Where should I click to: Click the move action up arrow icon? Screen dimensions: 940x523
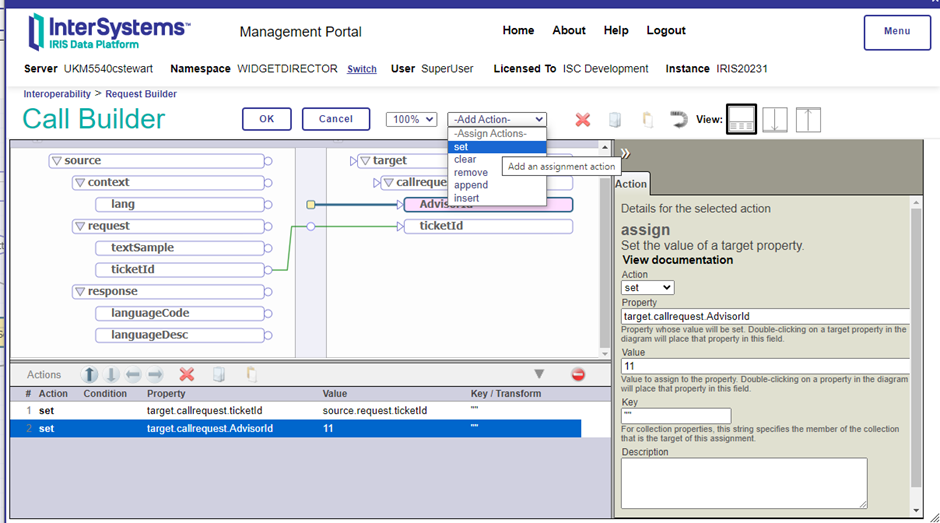coord(90,375)
